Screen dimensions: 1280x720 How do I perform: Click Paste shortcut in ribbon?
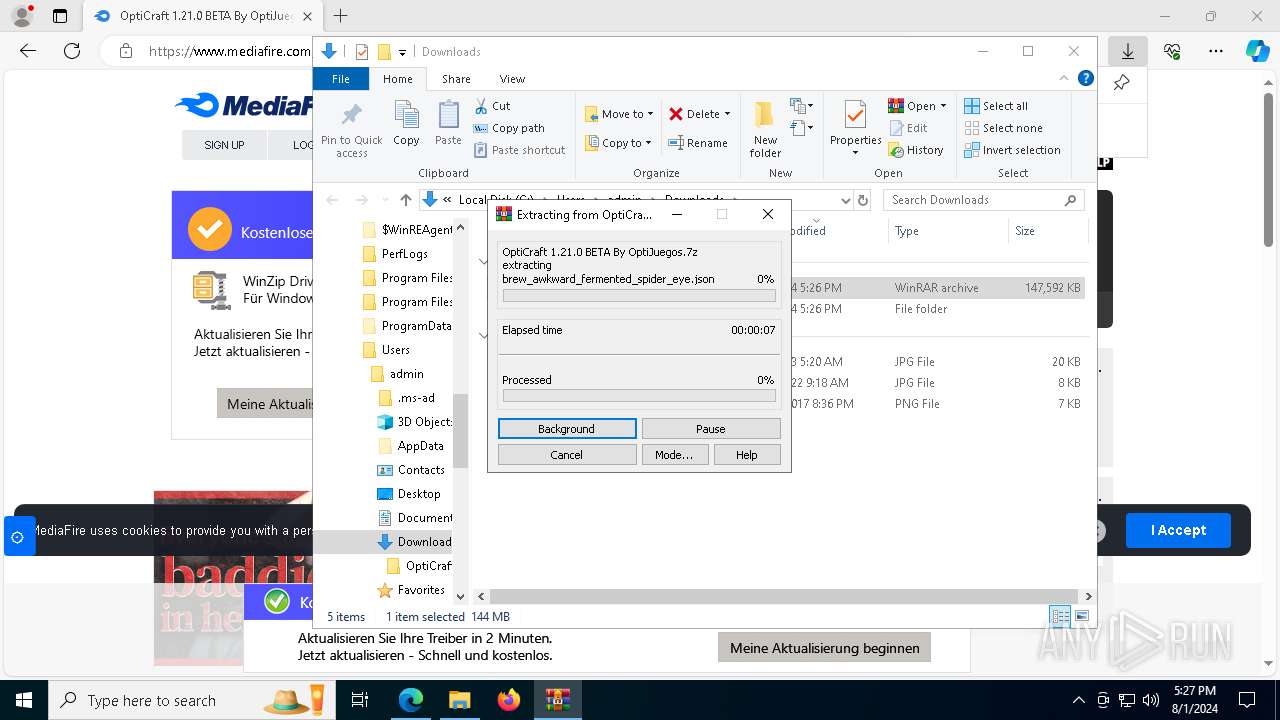[520, 150]
